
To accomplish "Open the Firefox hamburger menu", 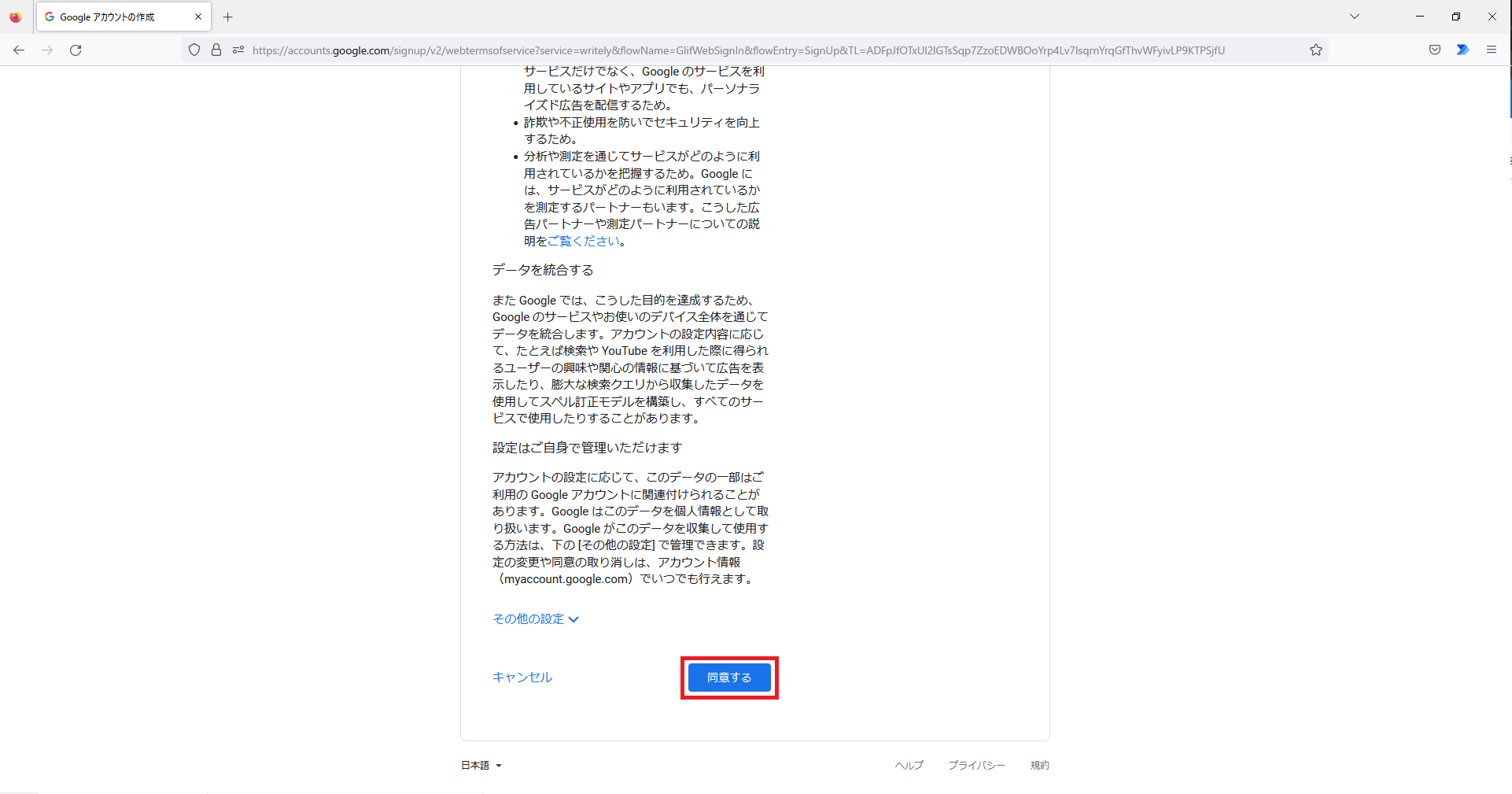I will [x=1492, y=50].
